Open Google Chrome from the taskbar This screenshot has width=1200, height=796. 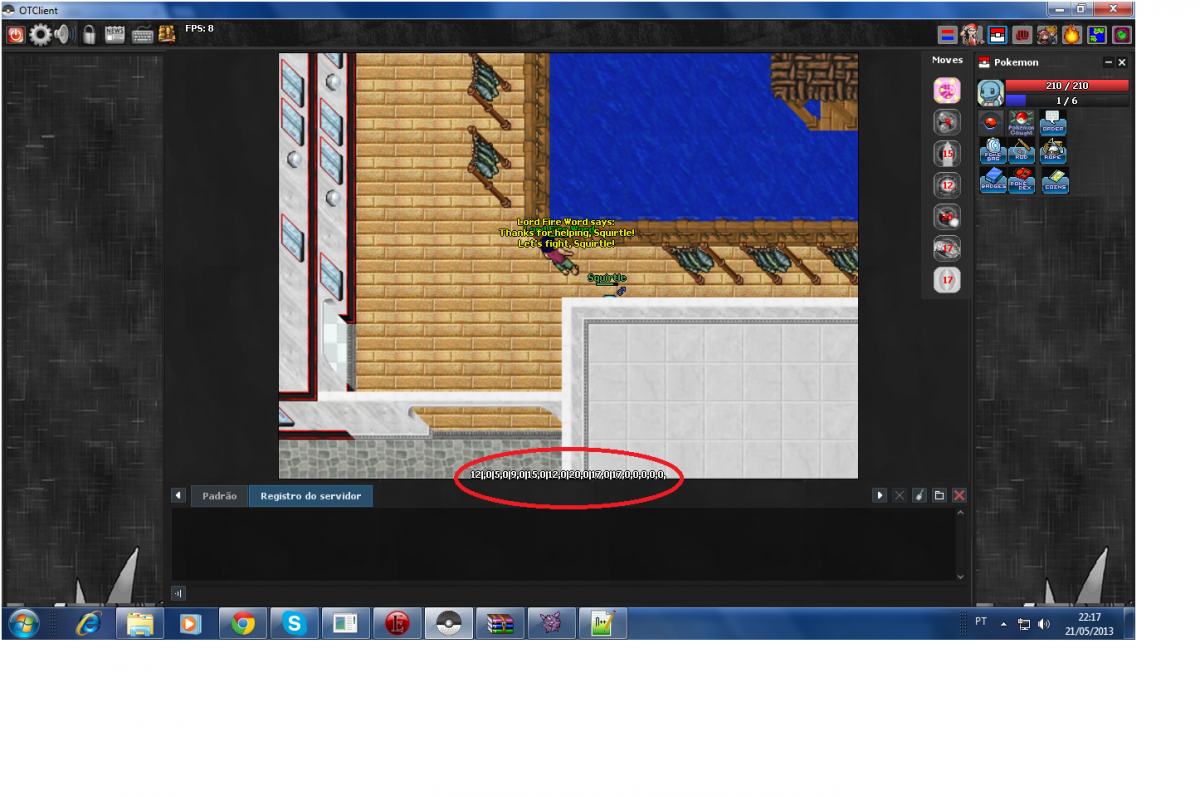[242, 623]
